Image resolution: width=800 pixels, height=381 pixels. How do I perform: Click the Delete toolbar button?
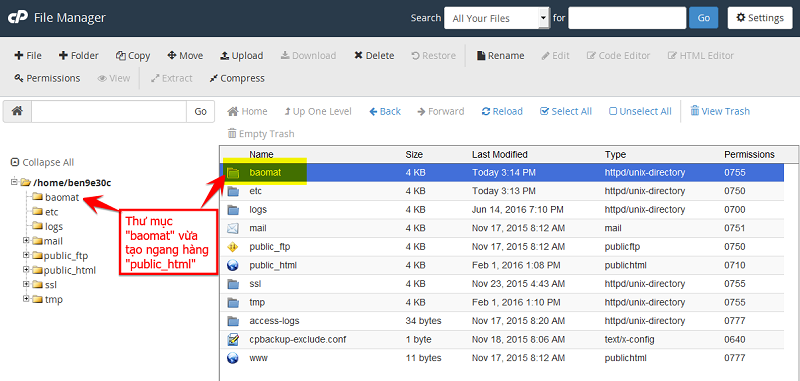tap(374, 56)
